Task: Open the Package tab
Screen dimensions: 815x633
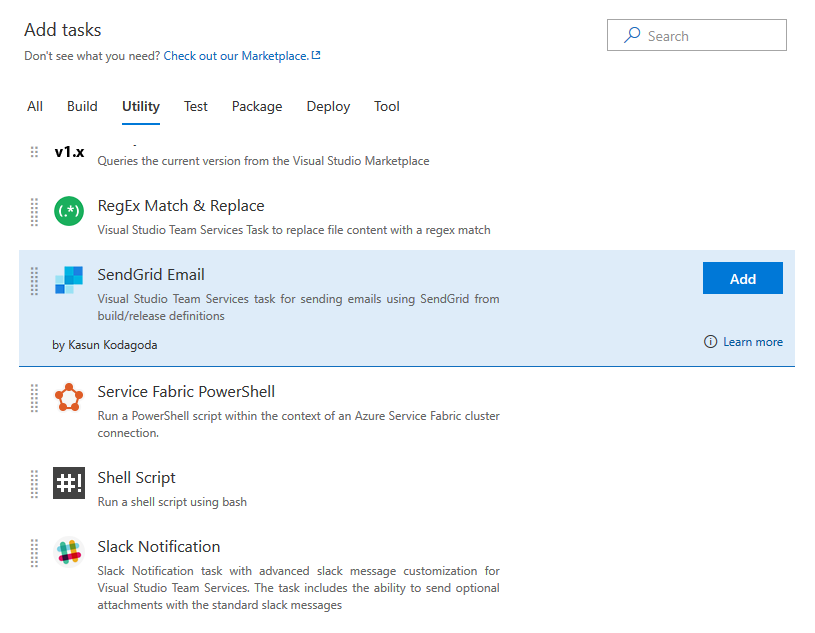Action: coord(257,107)
